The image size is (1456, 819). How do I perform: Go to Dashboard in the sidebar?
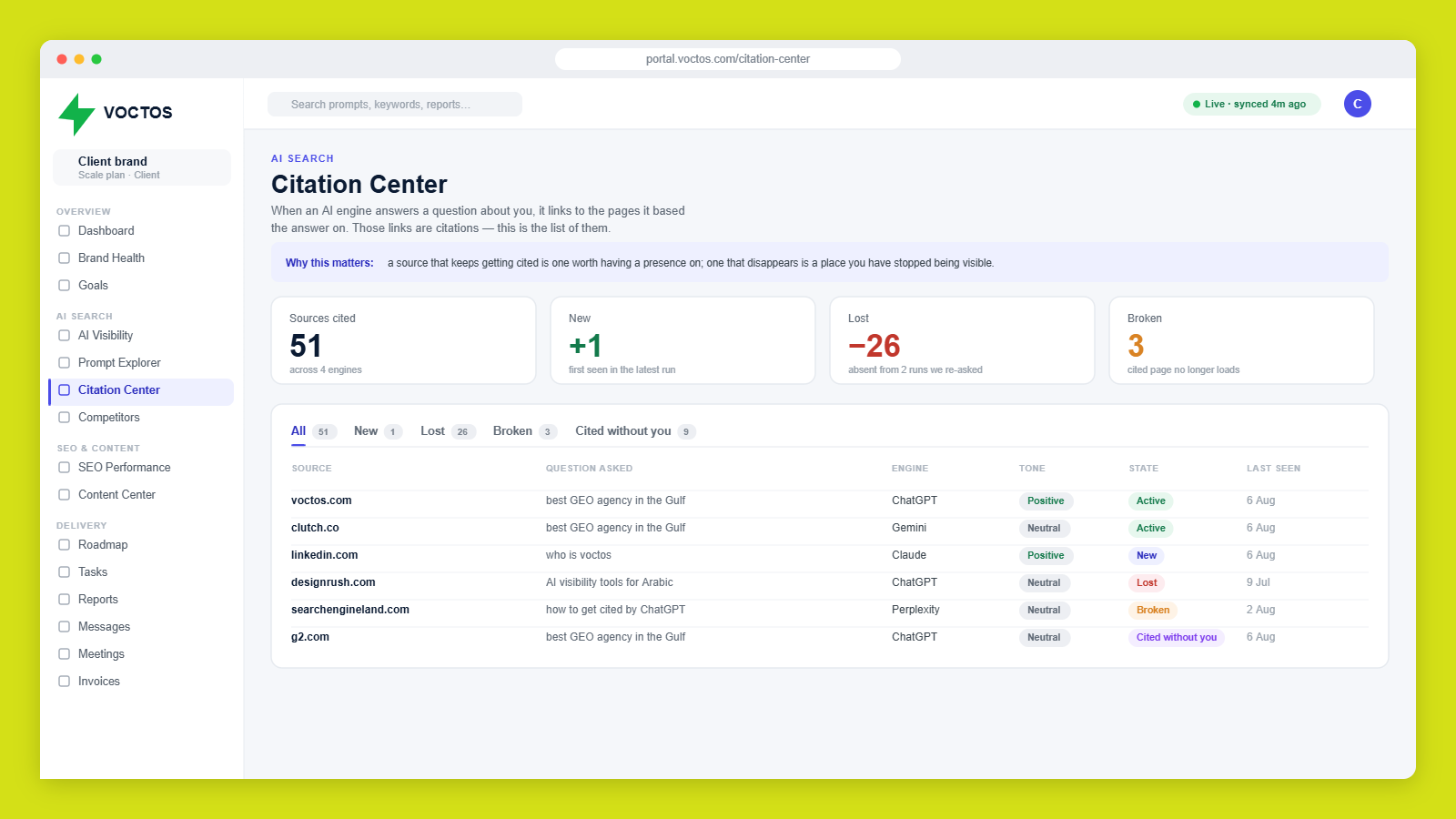point(141,231)
